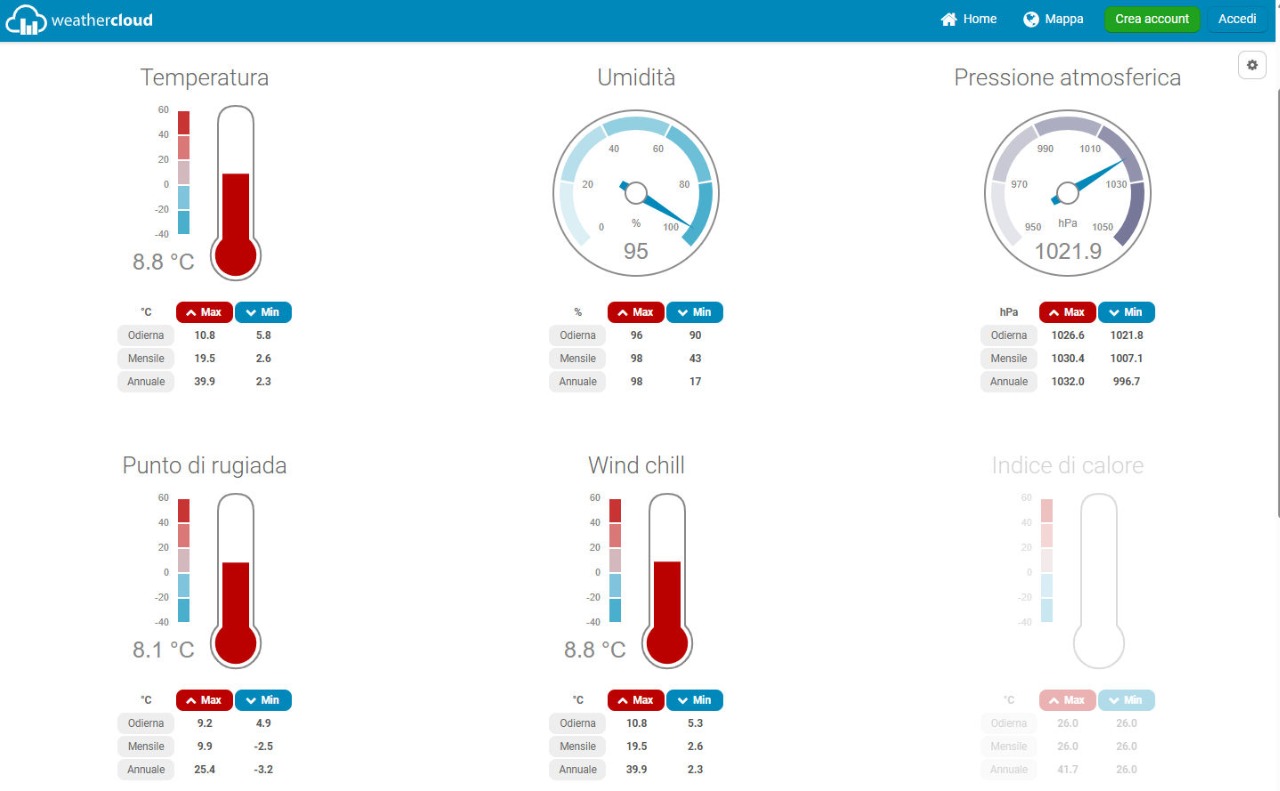This screenshot has height=791, width=1280.
Task: Click the Crea account button
Action: point(1151,19)
